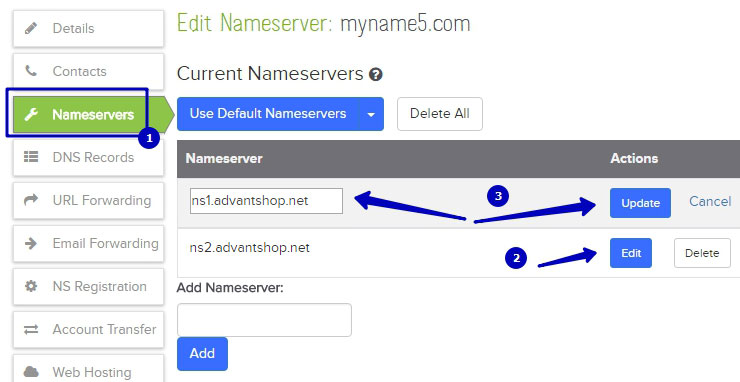Click the ns1.advantshop.net edit field

[266, 201]
